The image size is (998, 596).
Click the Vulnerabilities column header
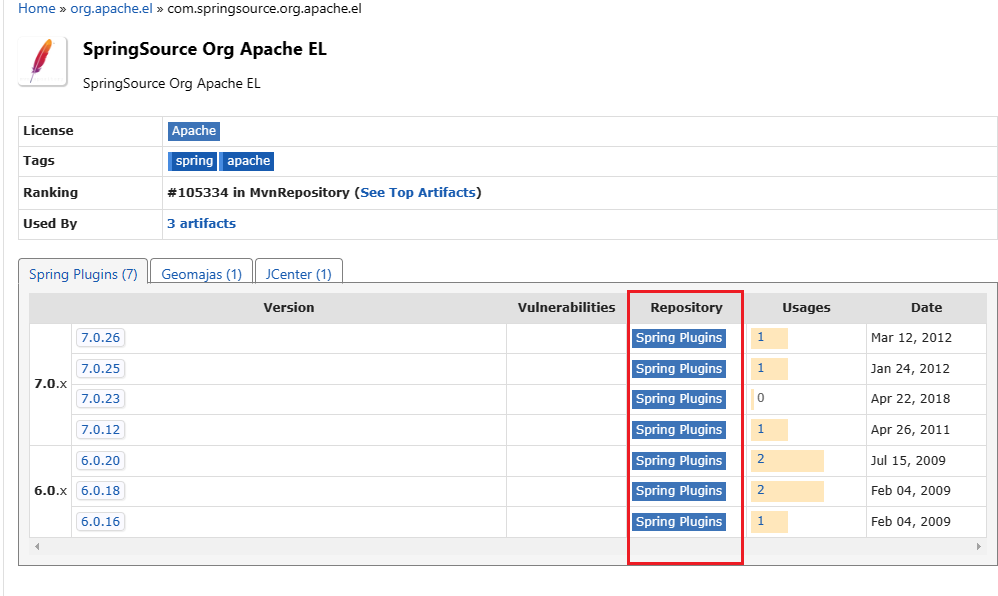pyautogui.click(x=566, y=308)
